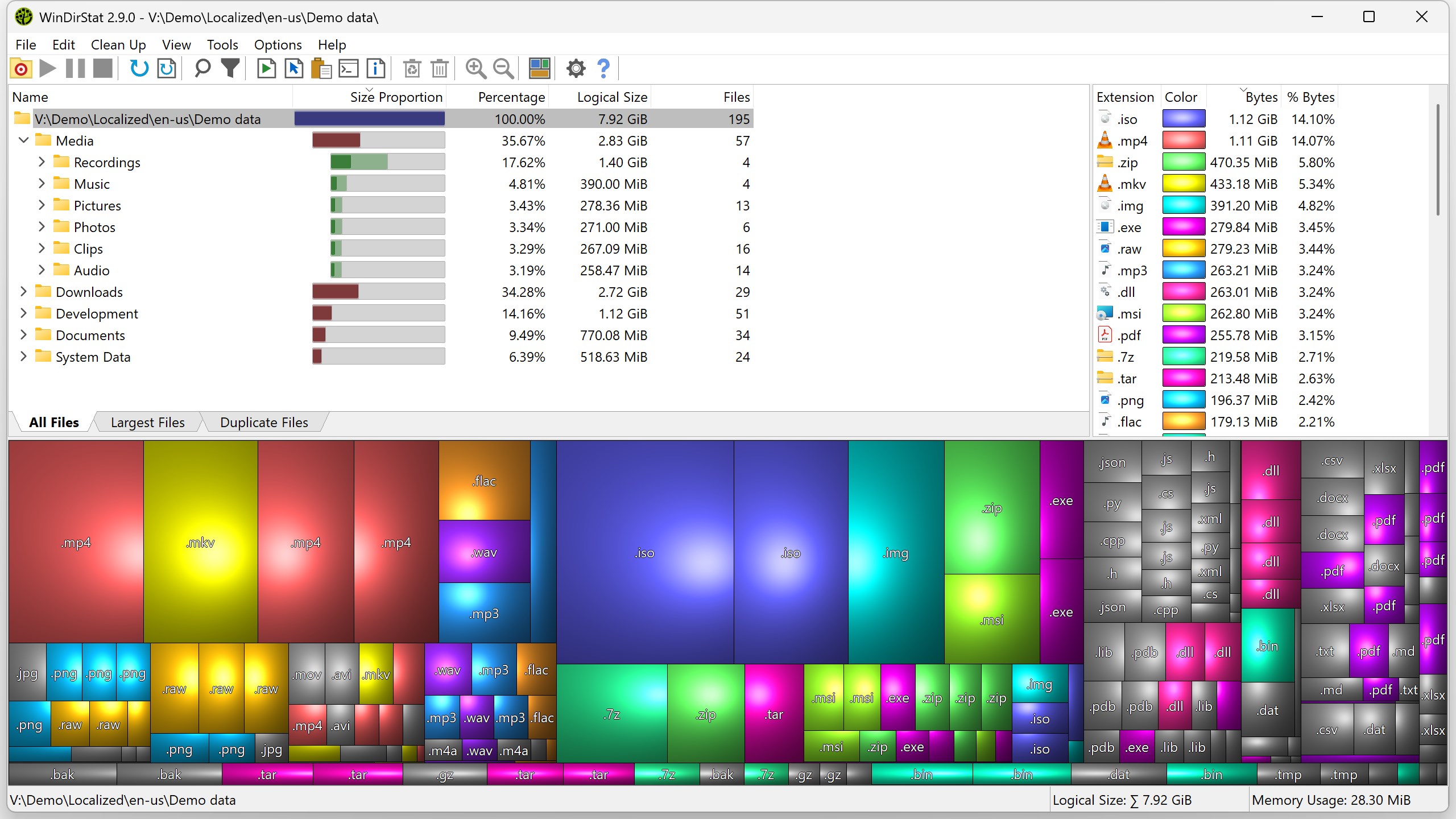
Task: Click the delete to recycle bin icon
Action: pos(412,69)
